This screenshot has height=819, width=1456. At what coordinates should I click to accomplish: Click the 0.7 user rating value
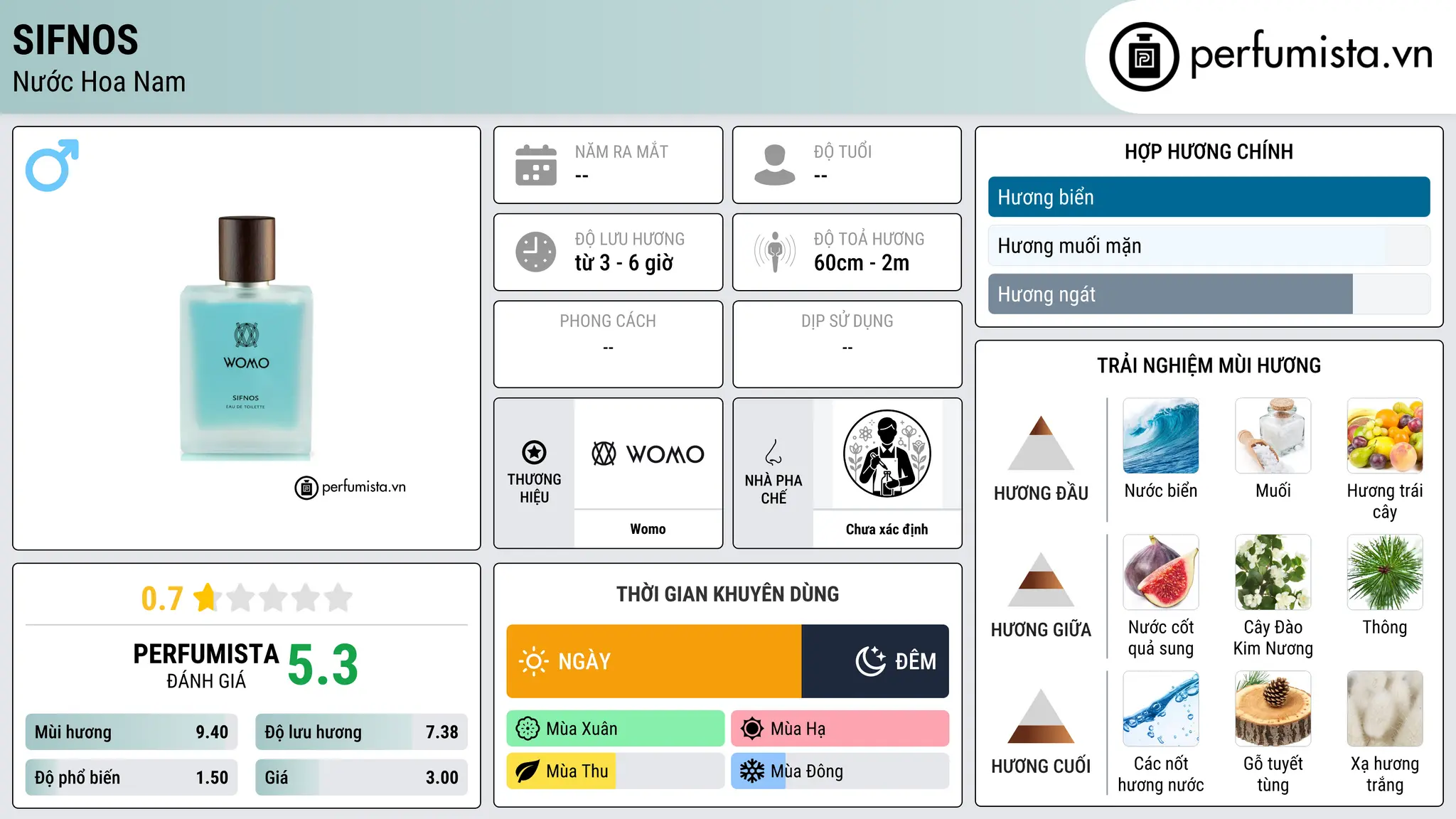coord(162,599)
